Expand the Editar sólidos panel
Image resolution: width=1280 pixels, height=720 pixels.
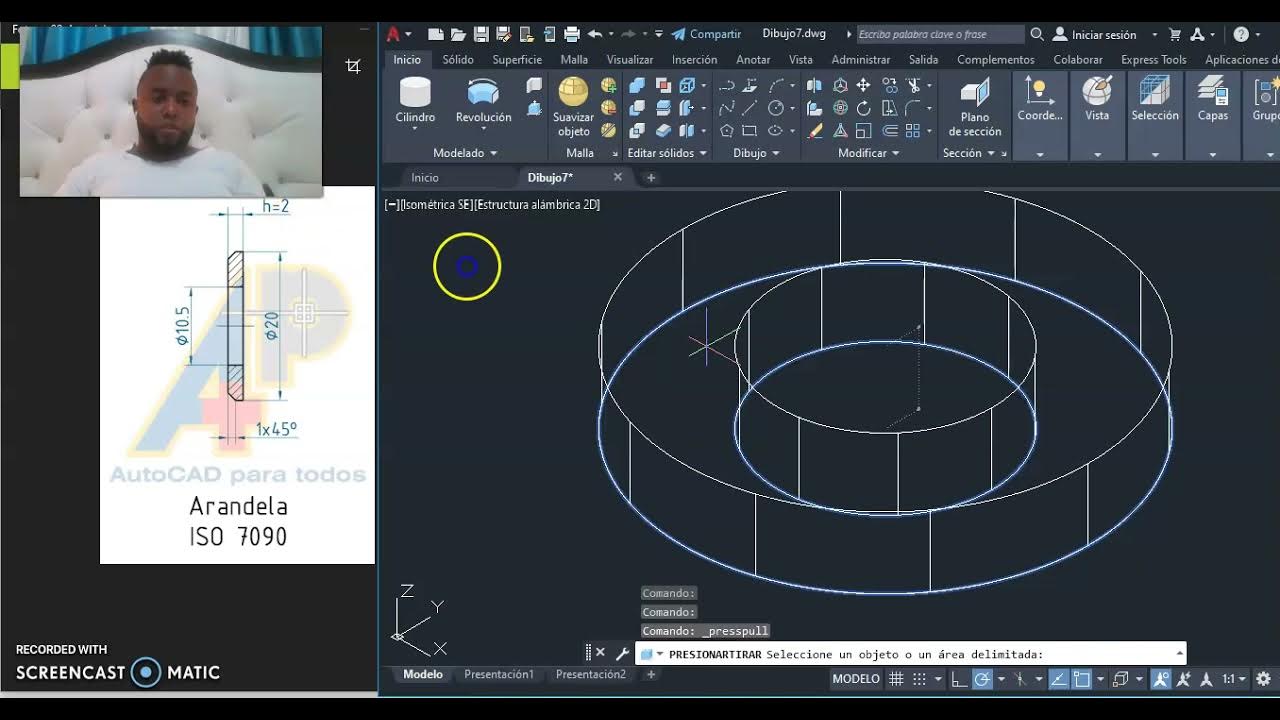point(667,153)
